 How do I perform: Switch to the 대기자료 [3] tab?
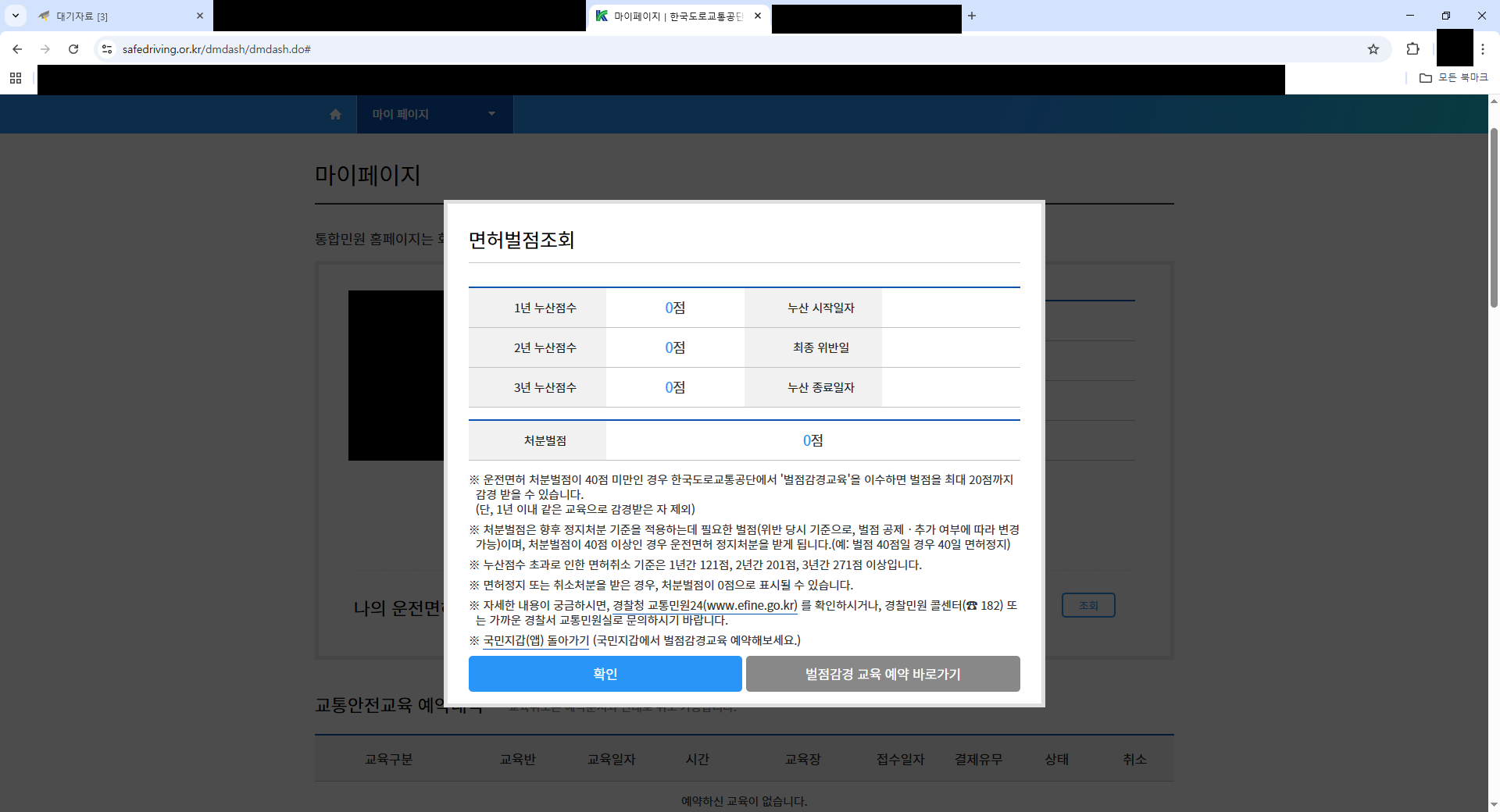117,16
